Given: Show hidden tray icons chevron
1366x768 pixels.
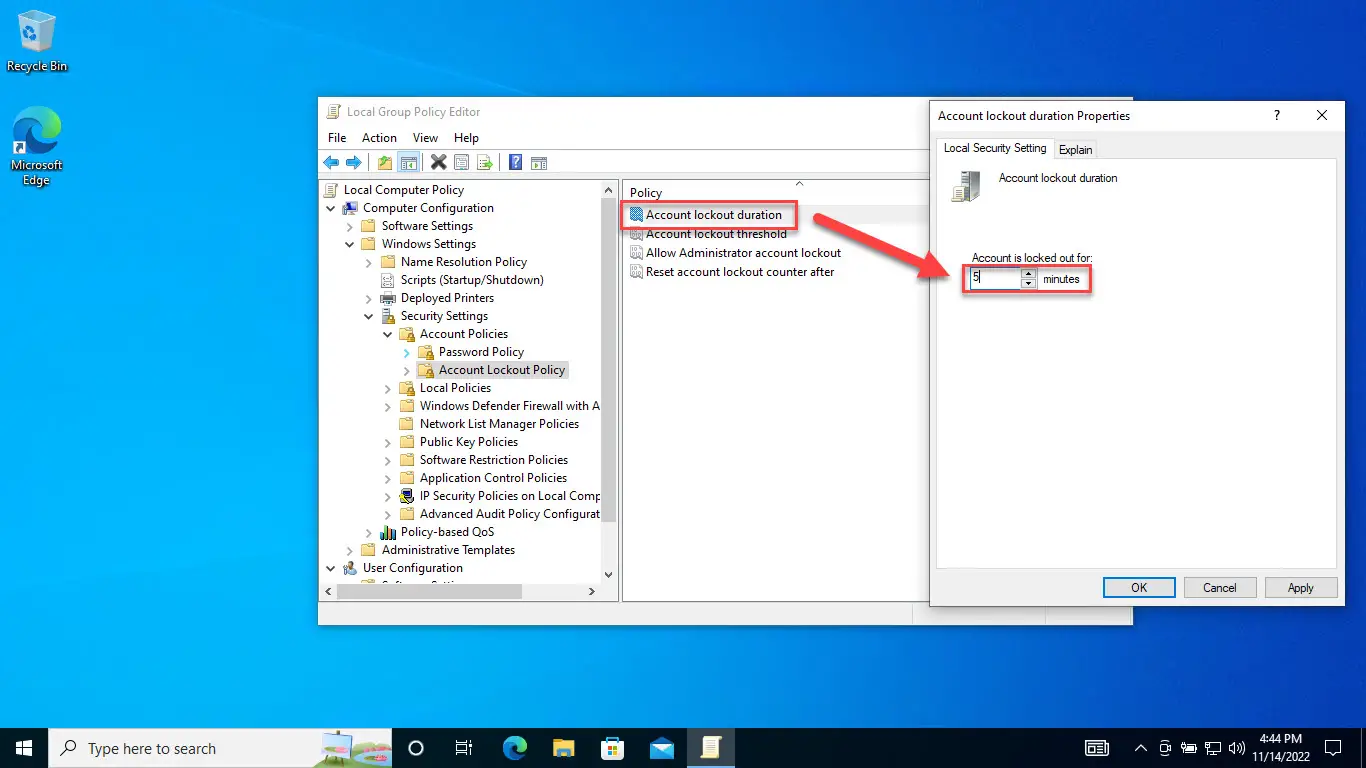Looking at the screenshot, I should click(x=1141, y=748).
